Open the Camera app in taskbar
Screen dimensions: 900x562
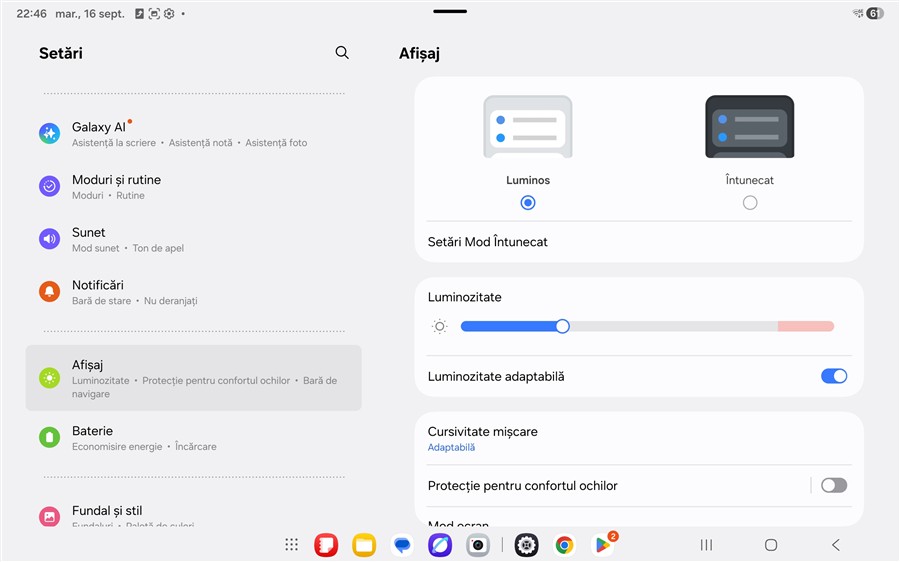[x=478, y=545]
